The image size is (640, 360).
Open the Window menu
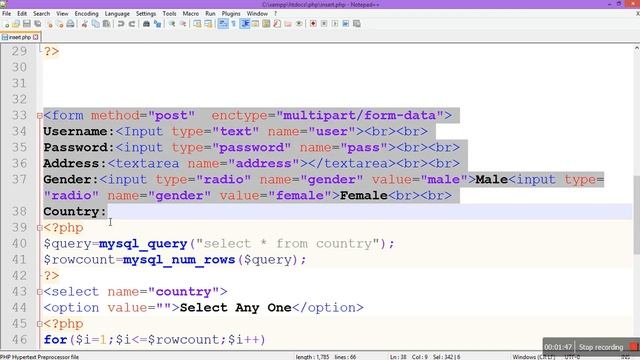[x=257, y=13]
